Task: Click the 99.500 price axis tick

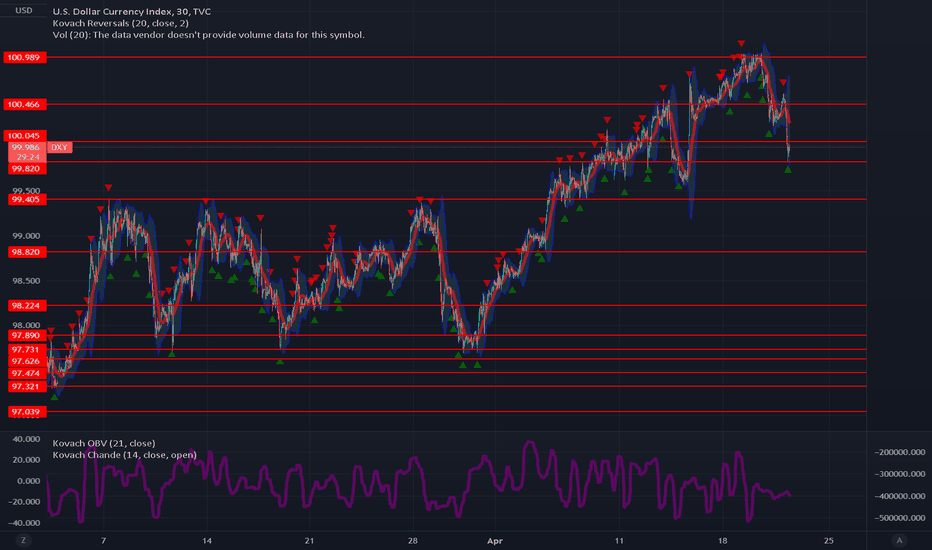Action: pyautogui.click(x=26, y=191)
